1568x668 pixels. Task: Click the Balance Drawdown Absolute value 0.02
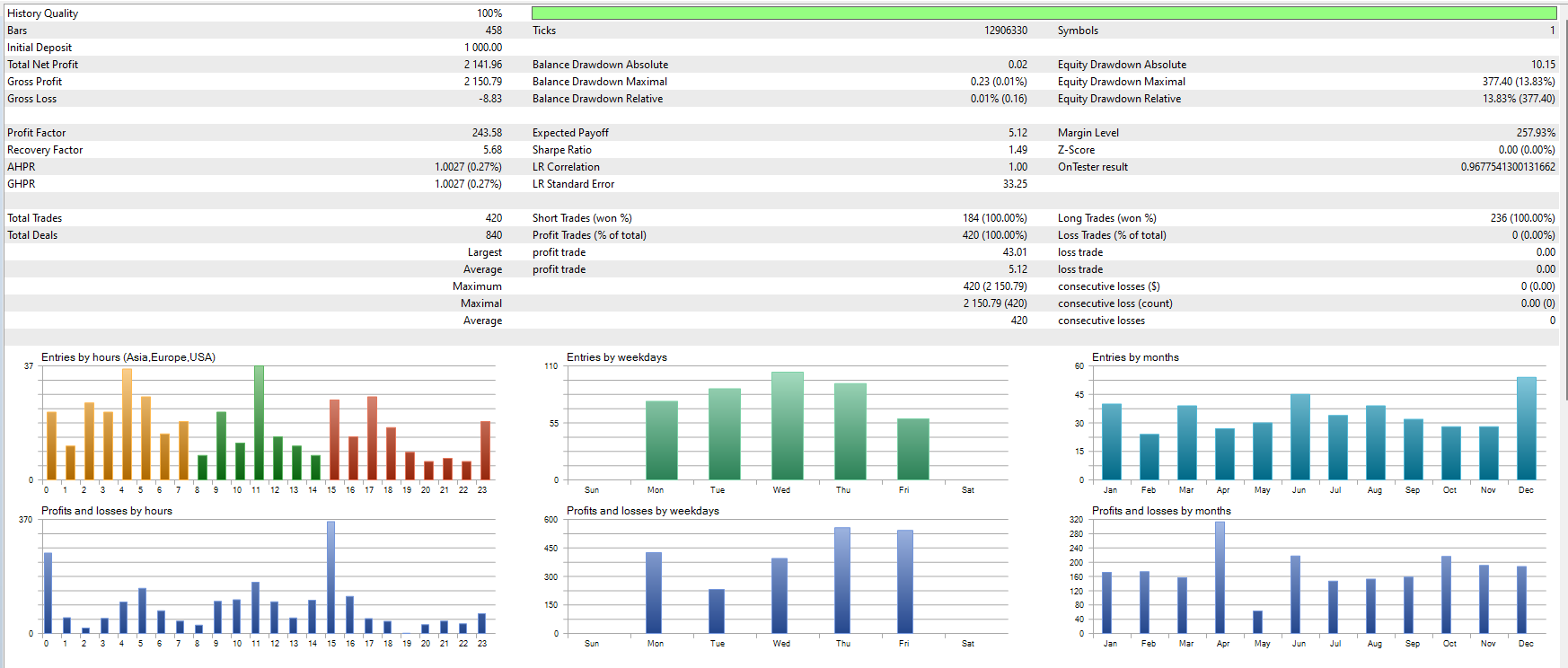(1017, 65)
